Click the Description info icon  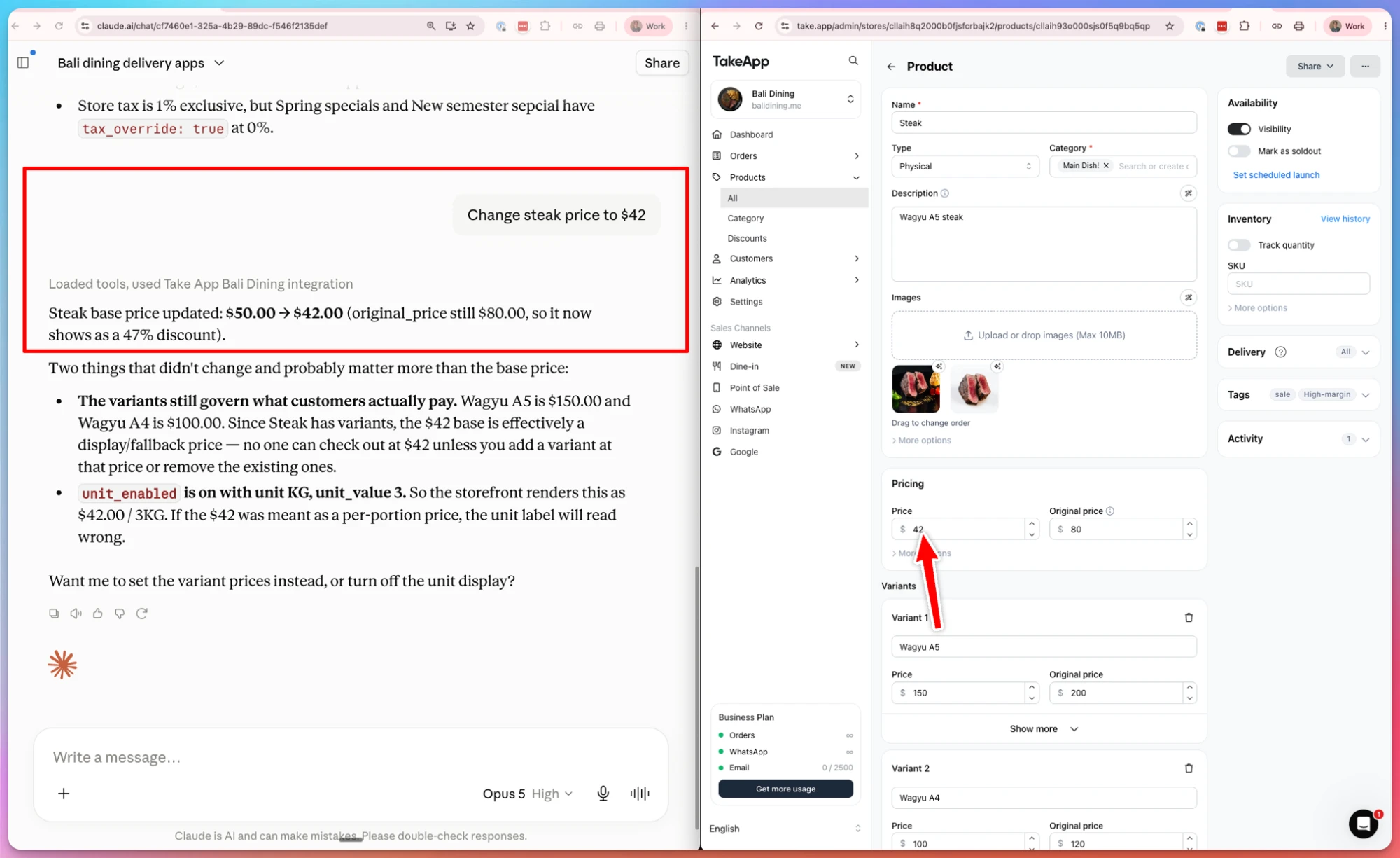pos(945,193)
